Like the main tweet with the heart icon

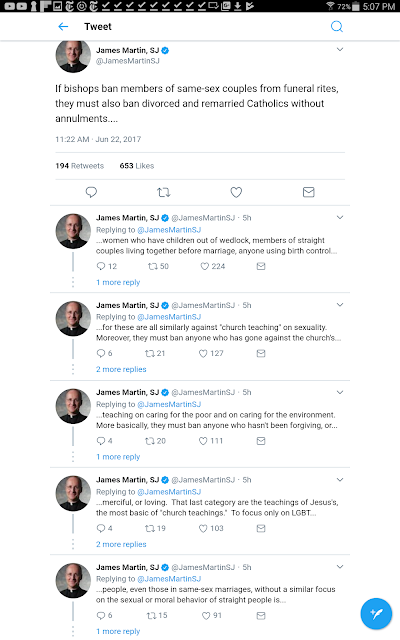(x=236, y=192)
